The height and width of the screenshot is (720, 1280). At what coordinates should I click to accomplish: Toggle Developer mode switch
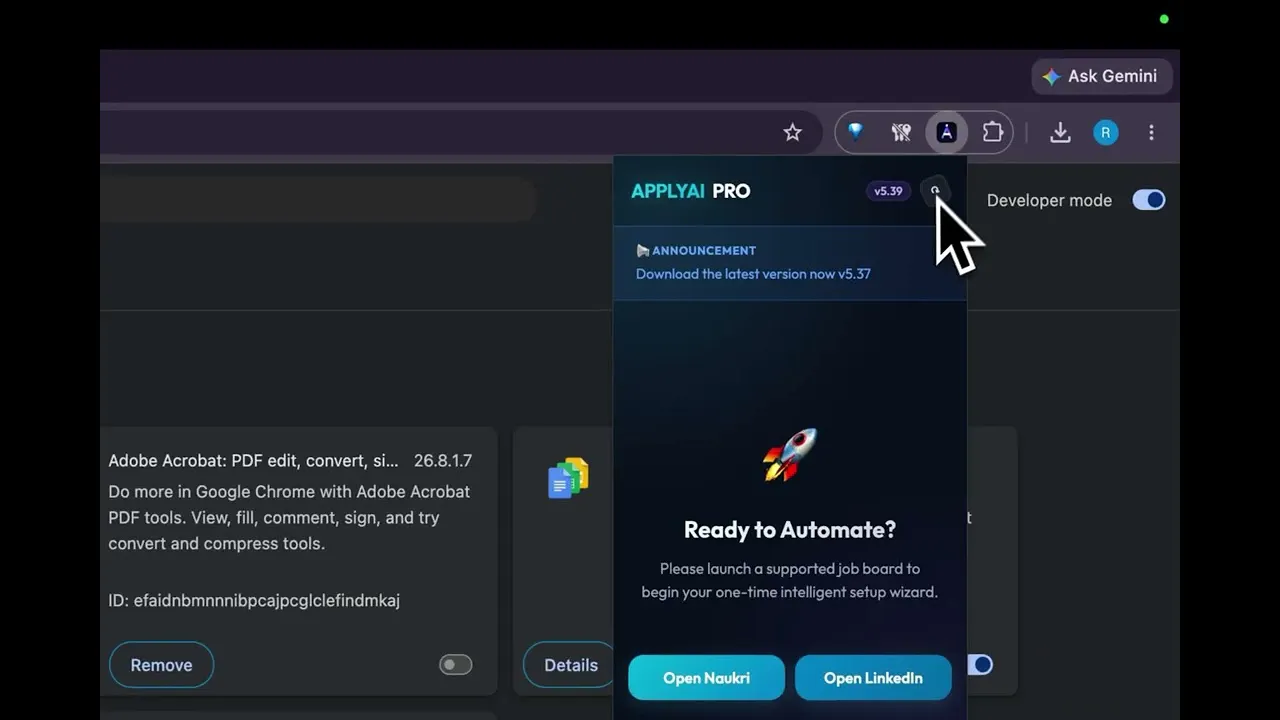pyautogui.click(x=1148, y=200)
